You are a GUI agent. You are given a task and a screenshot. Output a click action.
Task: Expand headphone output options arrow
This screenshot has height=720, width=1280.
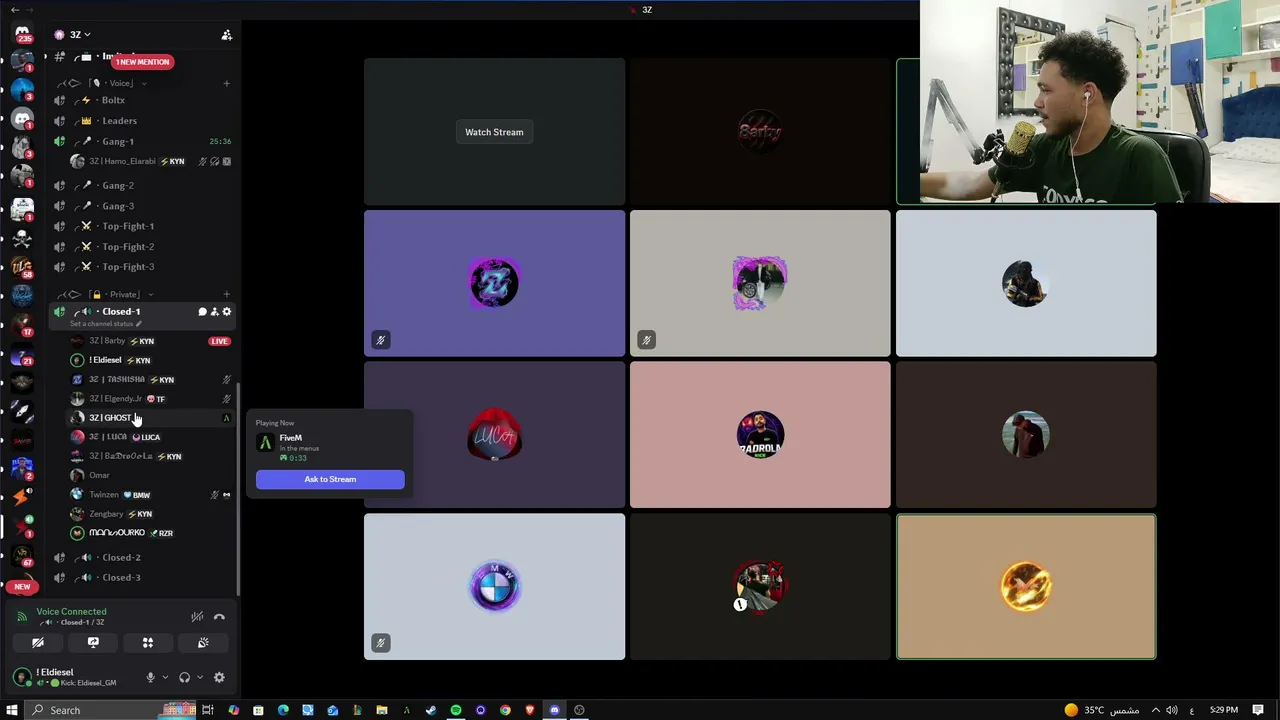point(199,677)
